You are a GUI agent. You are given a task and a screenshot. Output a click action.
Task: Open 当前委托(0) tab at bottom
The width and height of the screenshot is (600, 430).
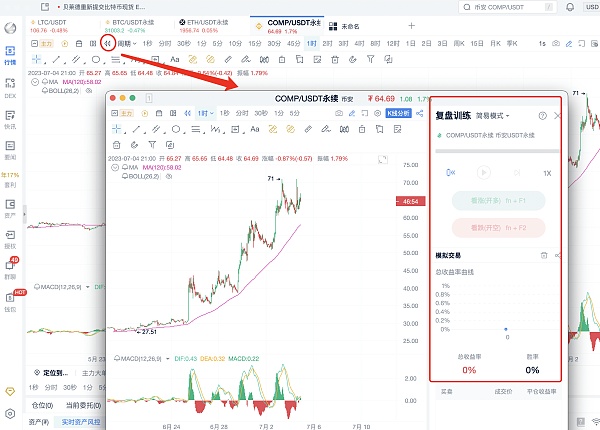tap(83, 405)
